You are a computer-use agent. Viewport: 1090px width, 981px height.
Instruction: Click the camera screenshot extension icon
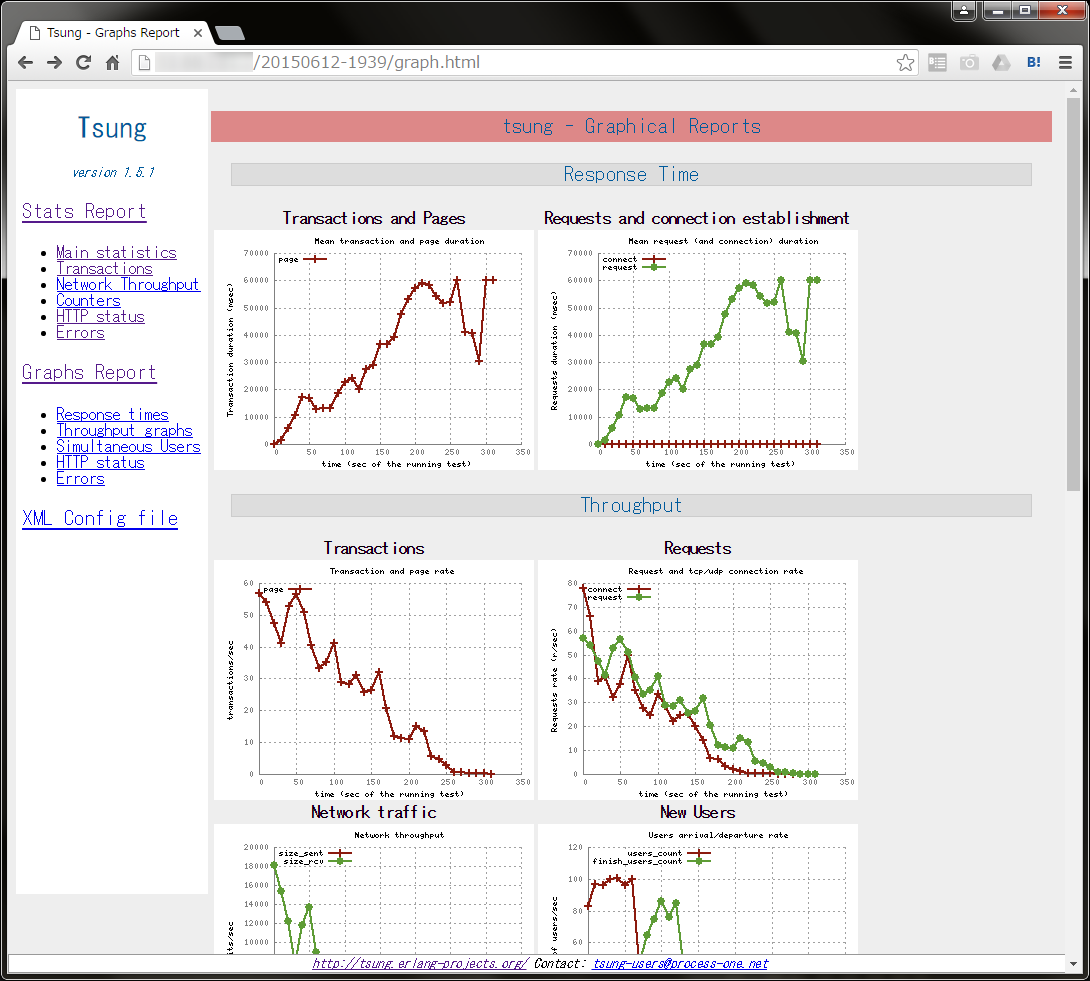point(969,63)
